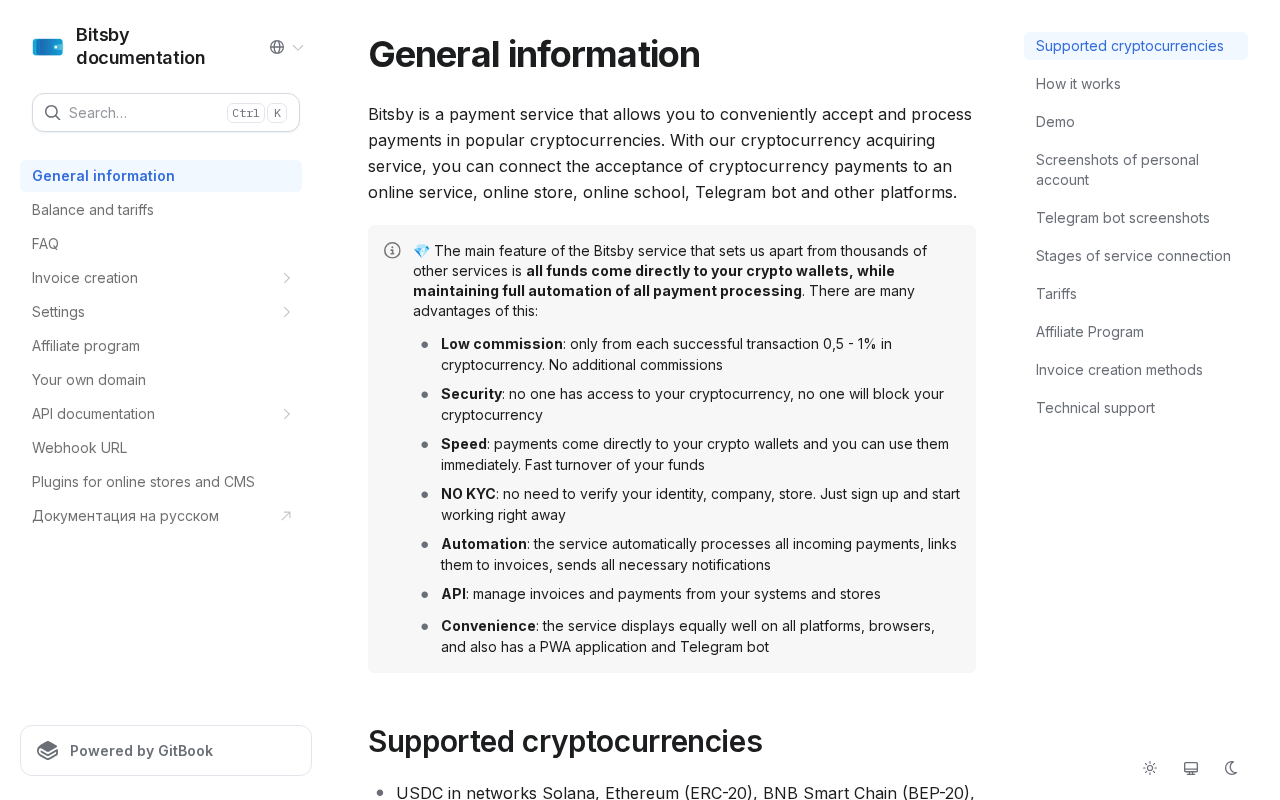The image size is (1280, 800).
Task: Open the FAQ page
Action: (x=45, y=244)
